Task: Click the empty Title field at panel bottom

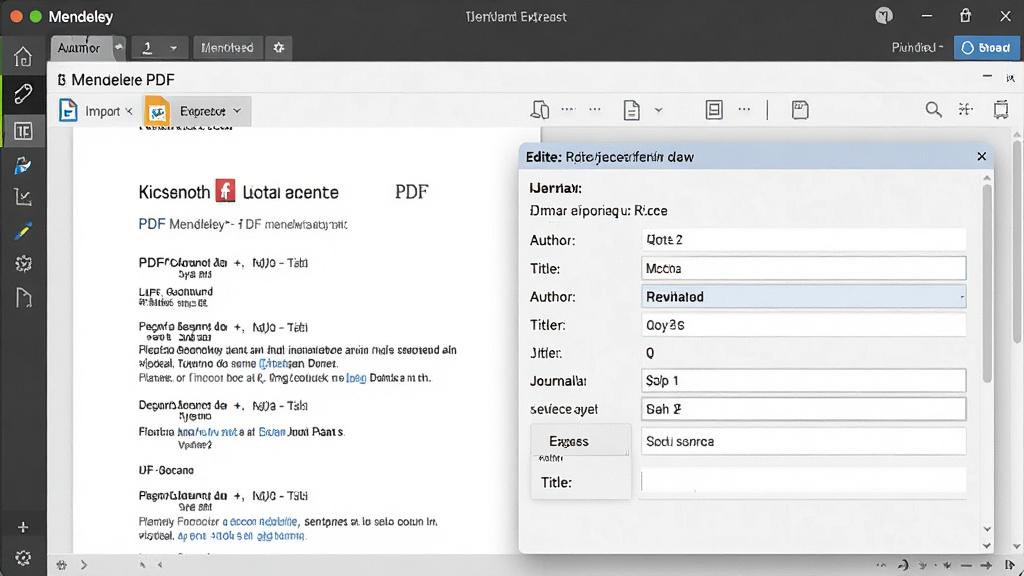Action: (x=803, y=481)
